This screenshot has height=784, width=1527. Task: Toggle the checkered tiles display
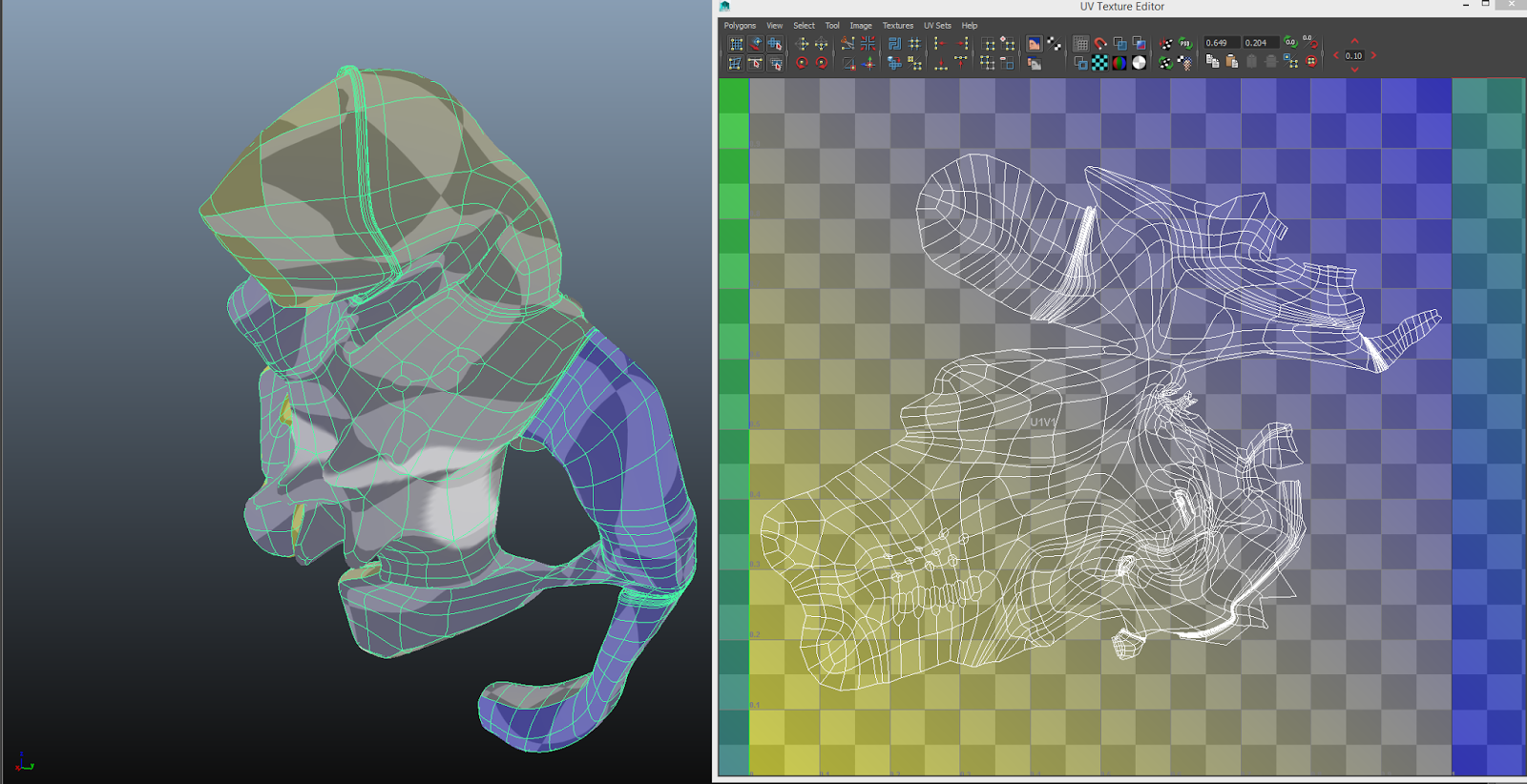1099,63
